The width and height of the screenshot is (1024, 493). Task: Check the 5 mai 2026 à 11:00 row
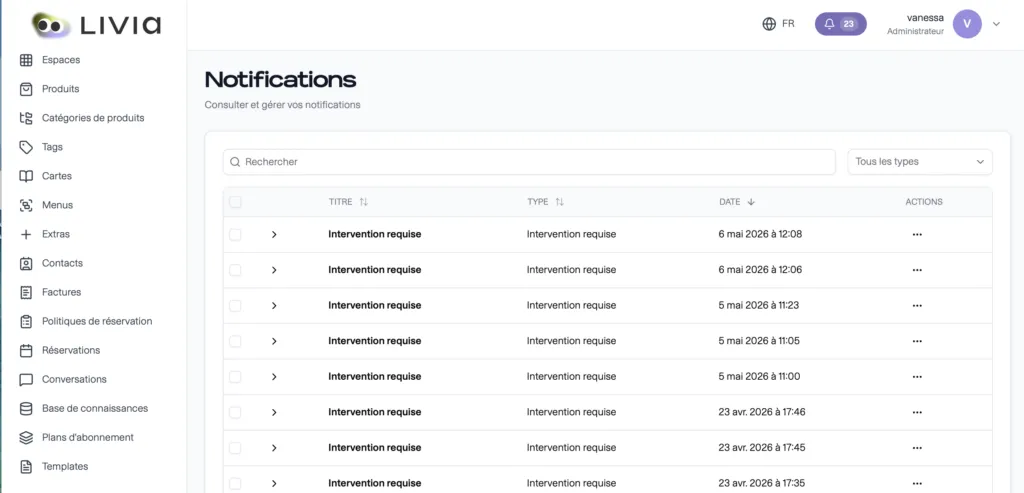[x=235, y=377]
